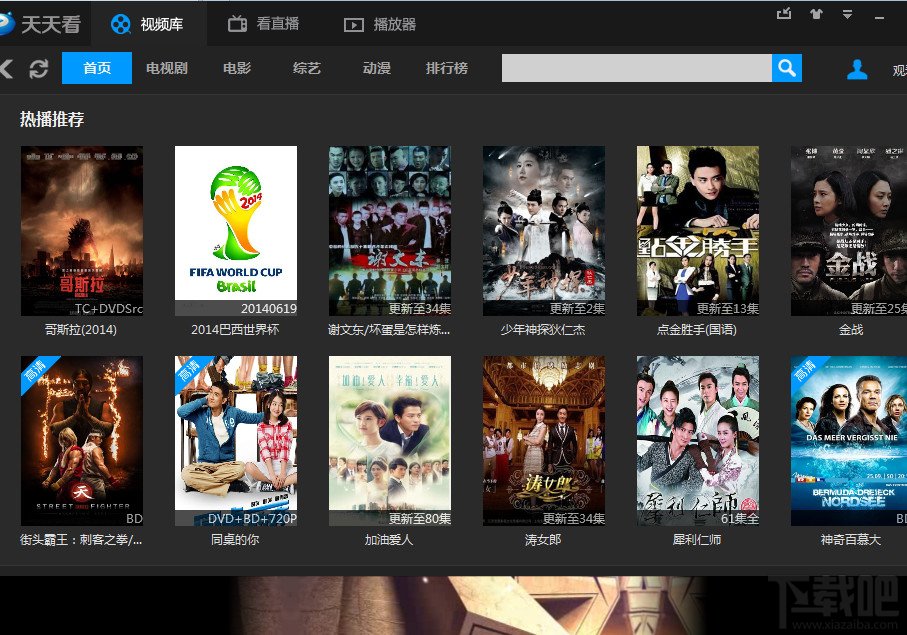Open the 电视剧 category

(x=167, y=68)
